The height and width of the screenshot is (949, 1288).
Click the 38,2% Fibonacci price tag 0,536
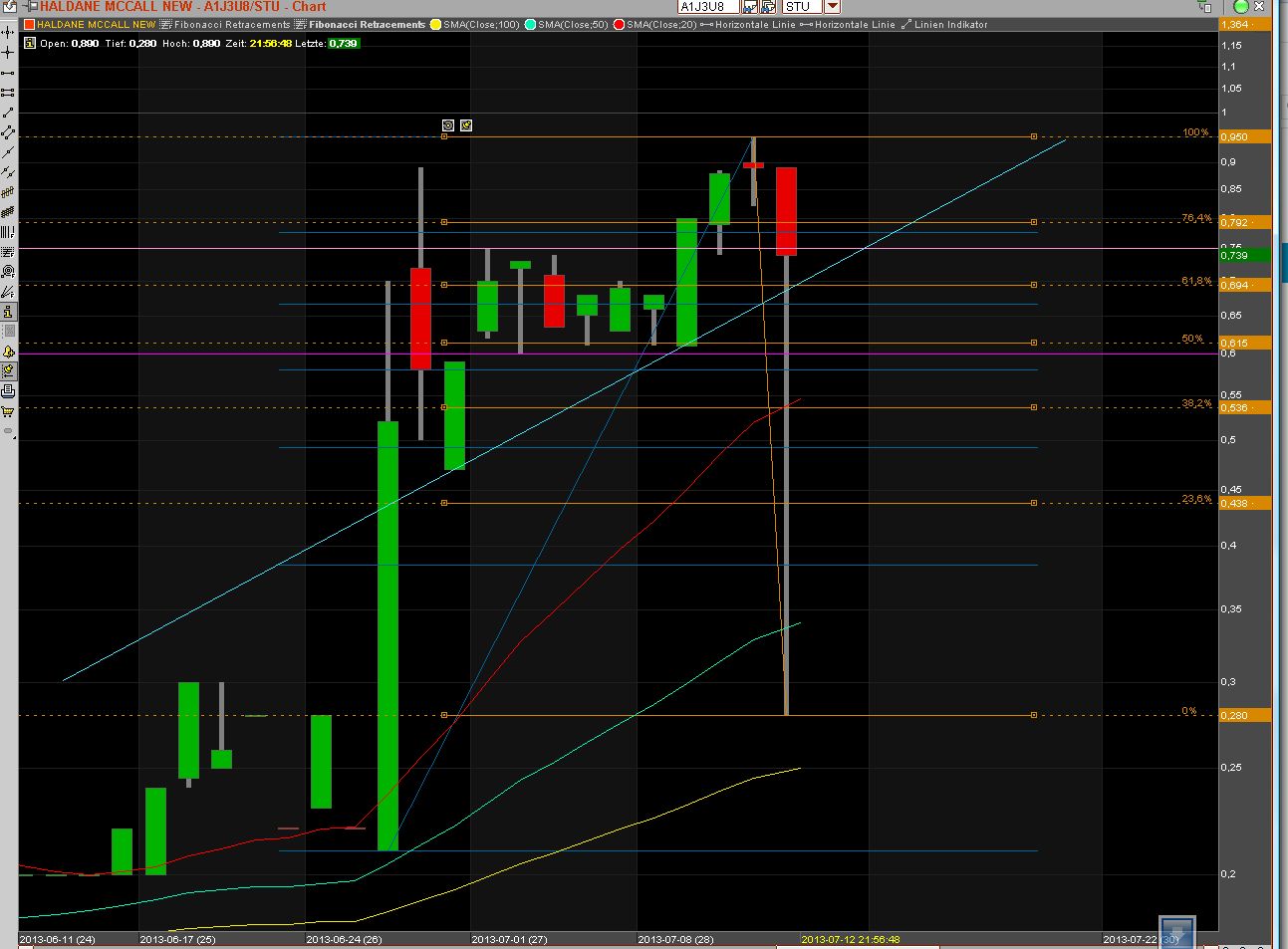click(x=1245, y=407)
